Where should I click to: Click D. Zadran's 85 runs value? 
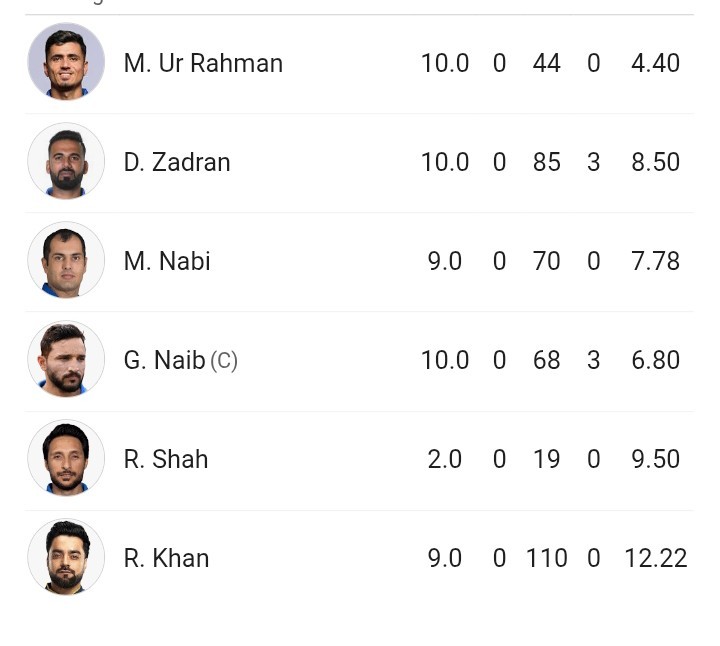(546, 162)
